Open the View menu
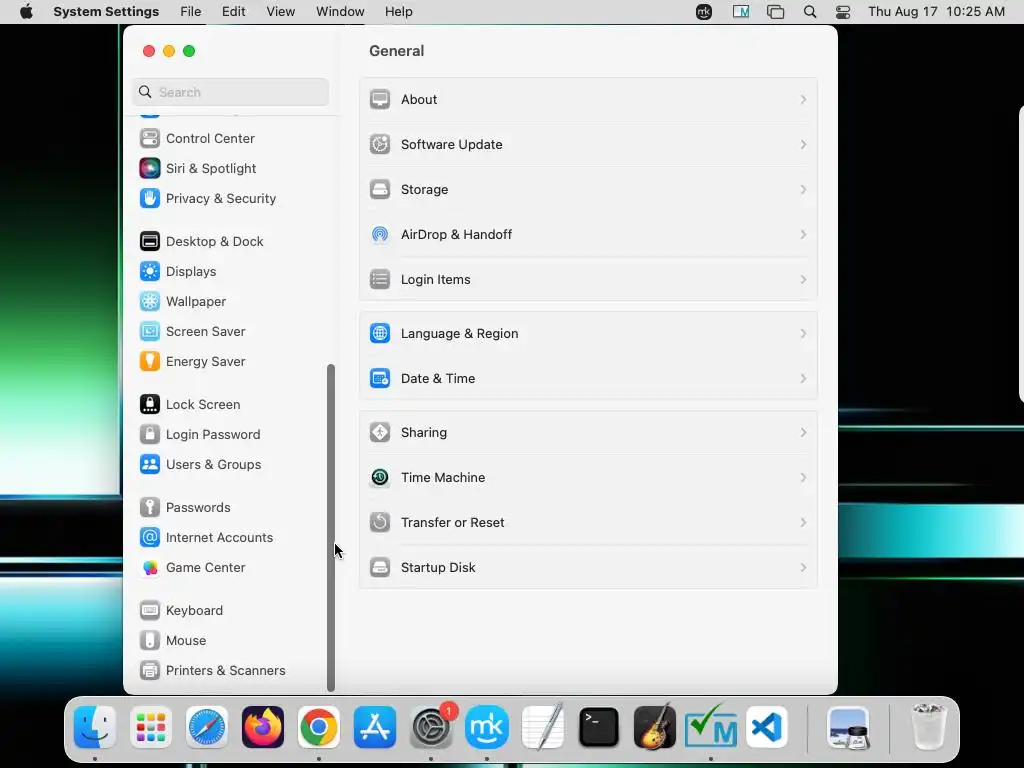 point(280,12)
